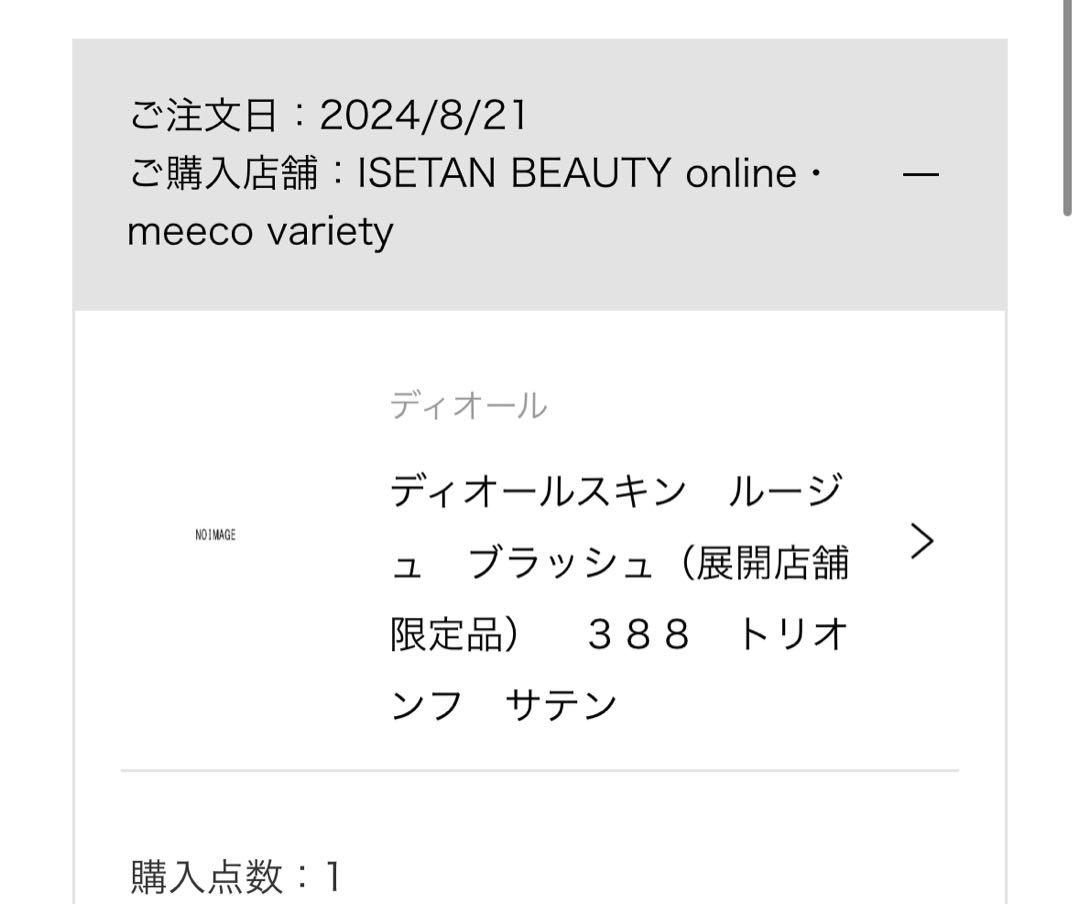Collapse the order details with minus icon
The width and height of the screenshot is (1080, 905).
920,174
